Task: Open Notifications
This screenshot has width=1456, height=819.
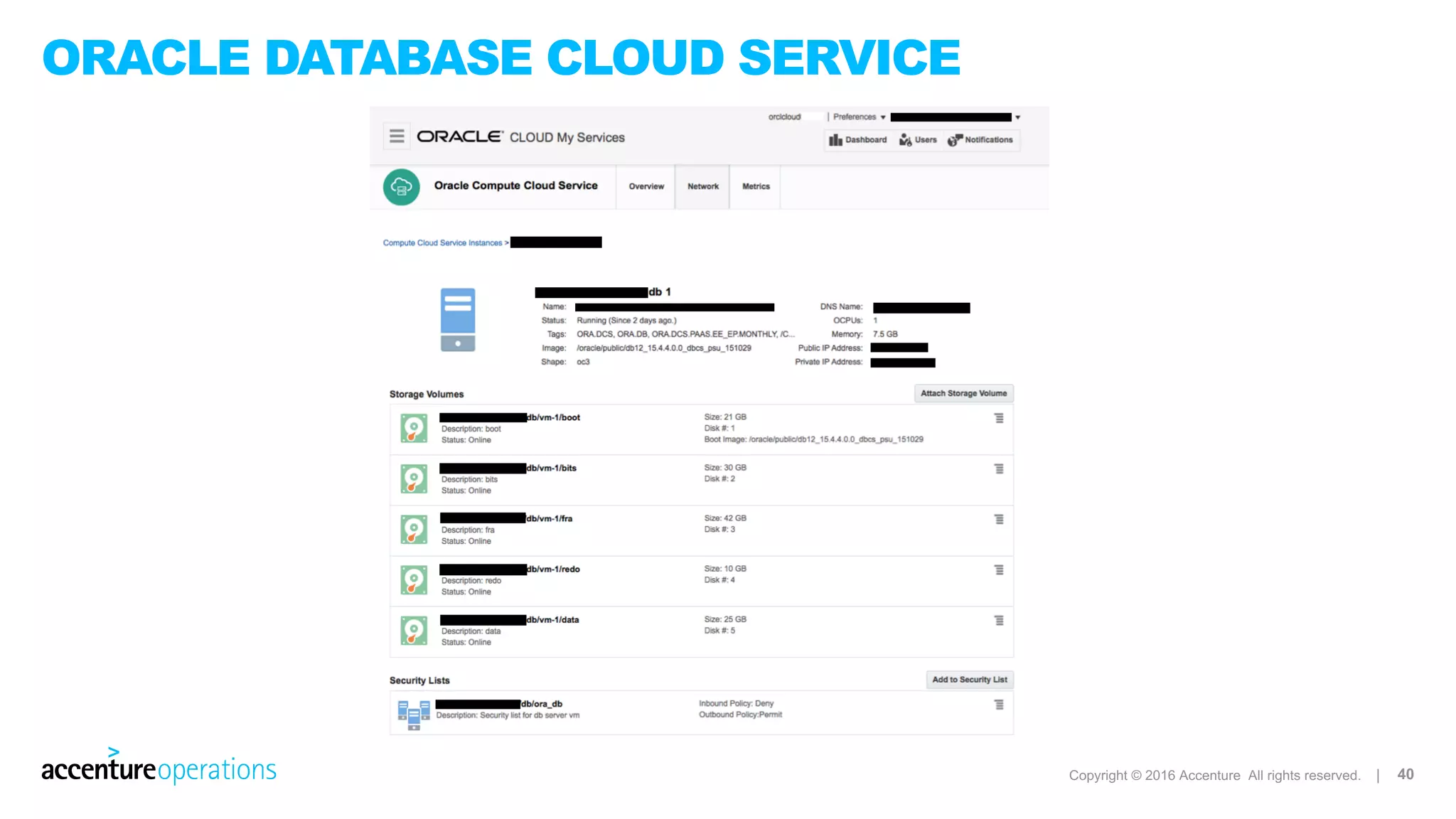Action: 980,140
